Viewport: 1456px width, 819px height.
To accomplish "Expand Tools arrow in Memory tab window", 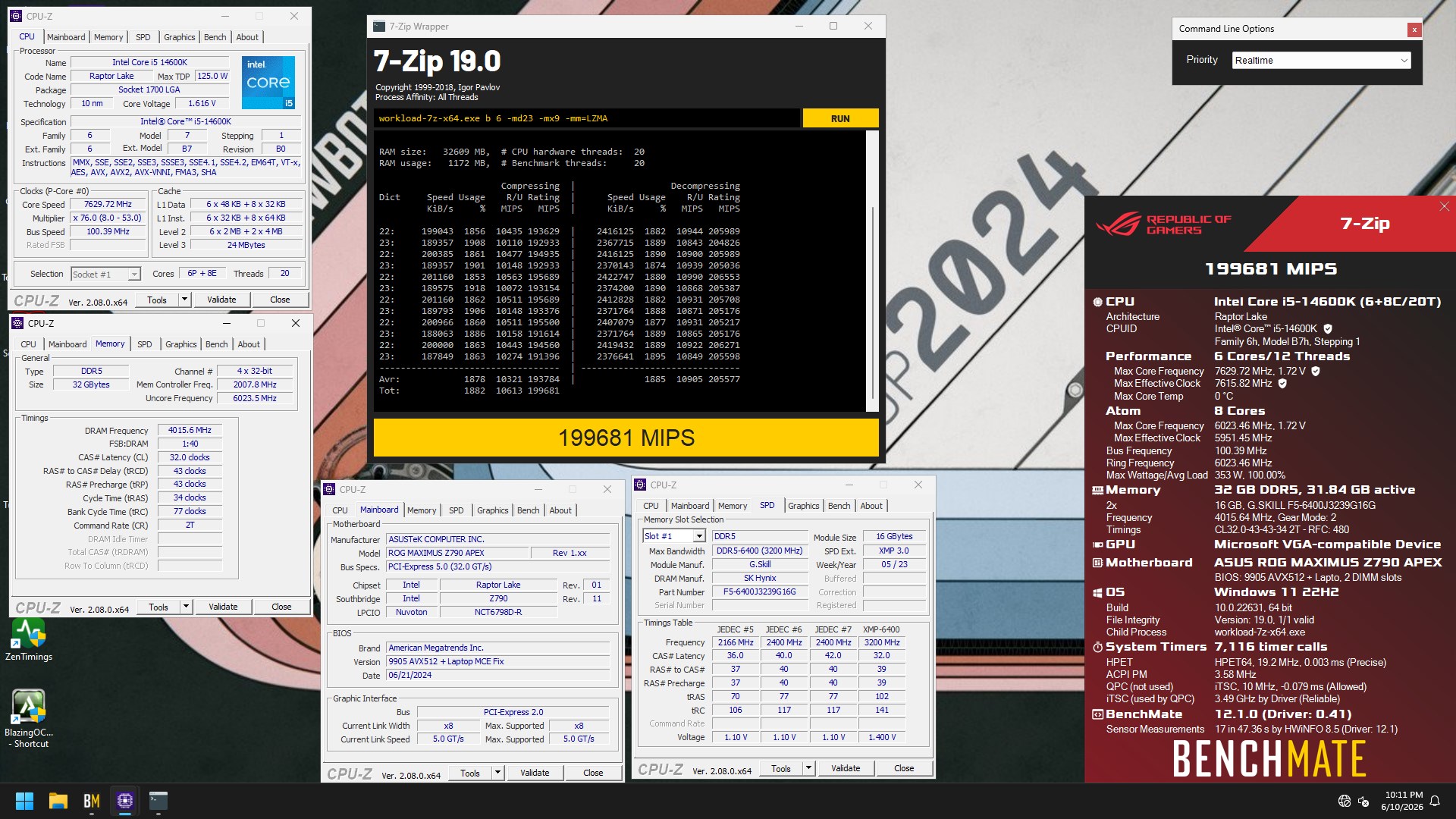I will [x=186, y=607].
